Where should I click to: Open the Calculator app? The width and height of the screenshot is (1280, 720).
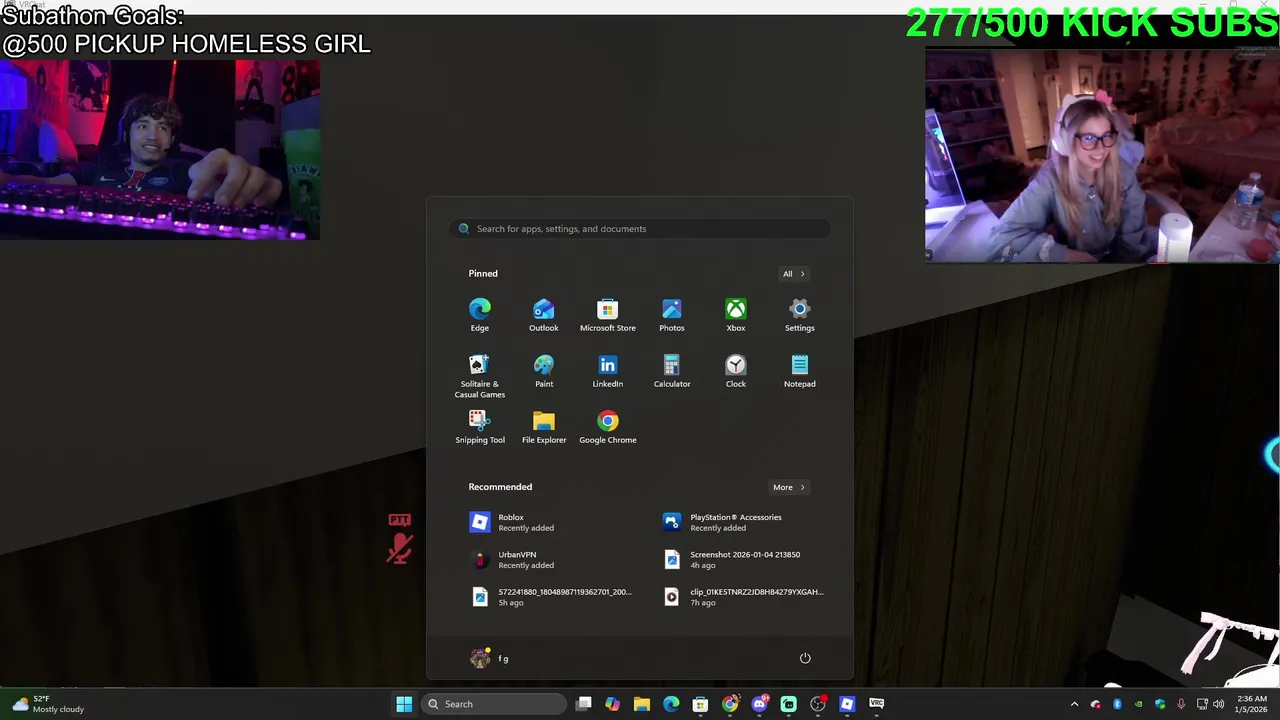pos(672,371)
